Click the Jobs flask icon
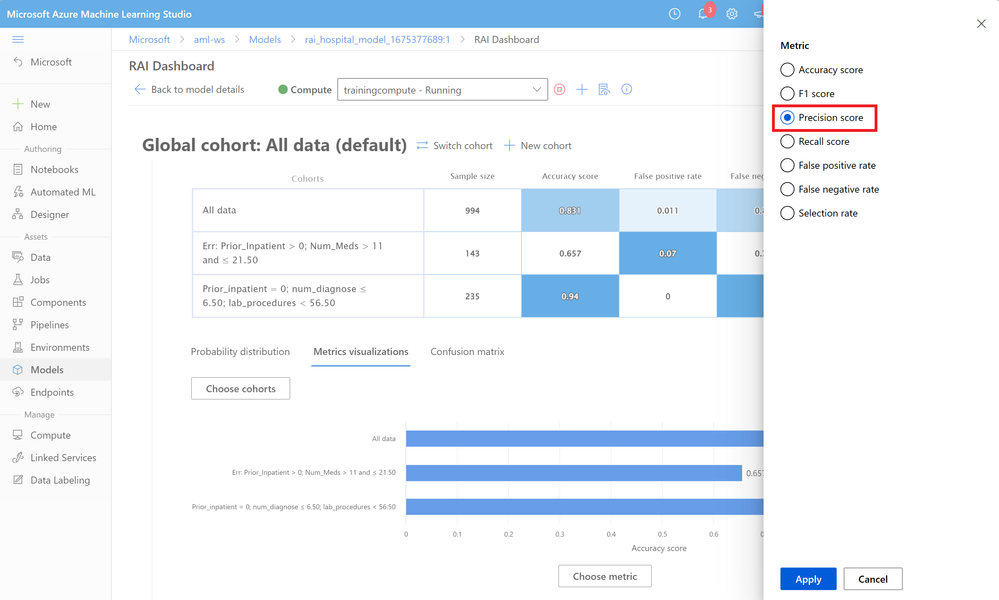The image size is (999, 600). tap(18, 280)
